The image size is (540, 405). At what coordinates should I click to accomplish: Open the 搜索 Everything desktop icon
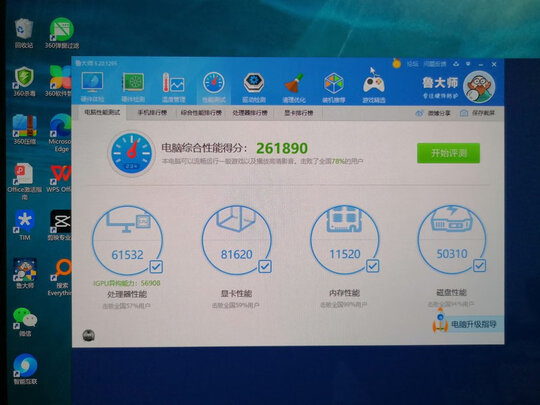(62, 269)
